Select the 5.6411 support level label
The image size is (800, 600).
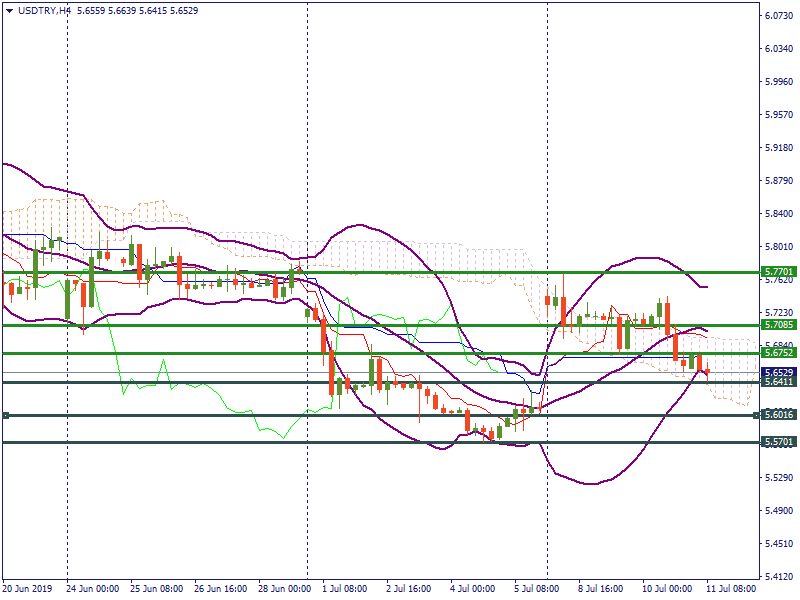(x=778, y=382)
